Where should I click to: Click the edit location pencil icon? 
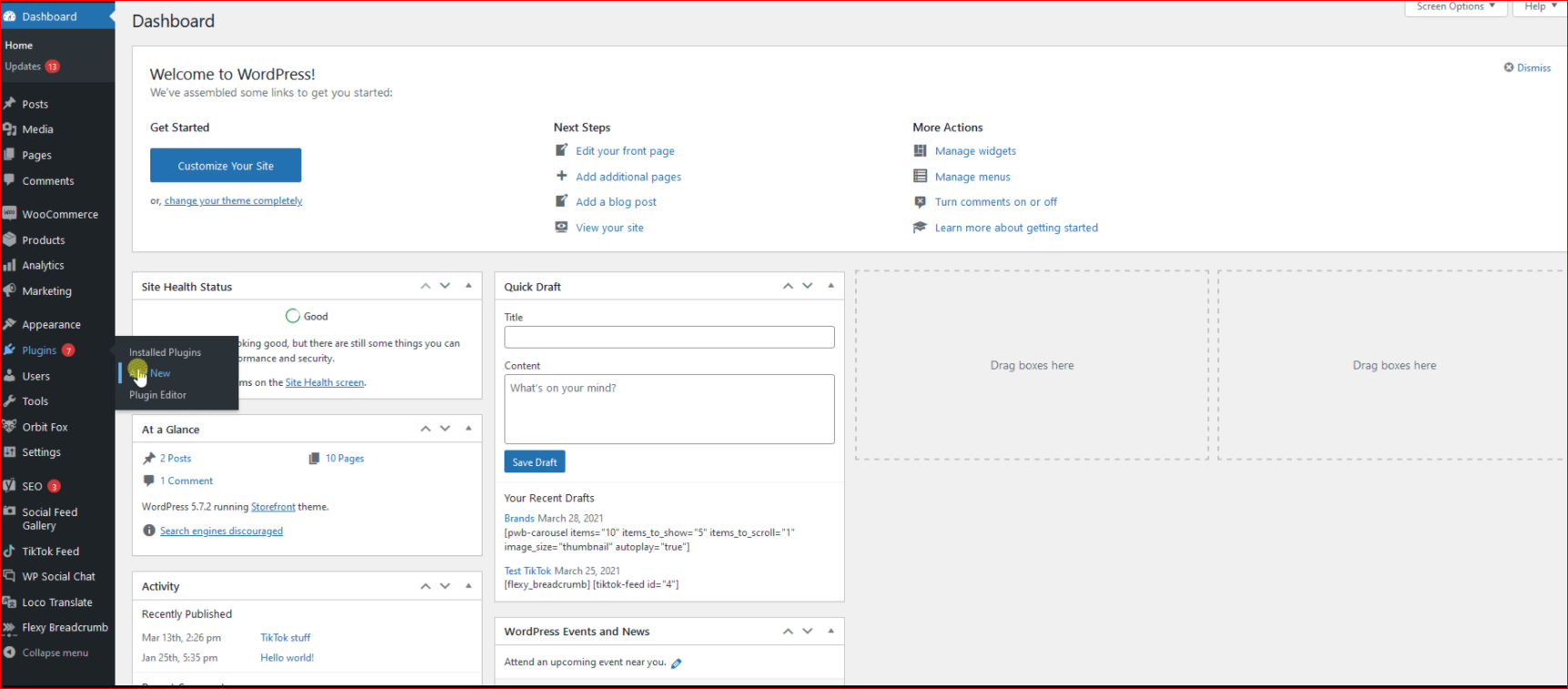point(677,664)
